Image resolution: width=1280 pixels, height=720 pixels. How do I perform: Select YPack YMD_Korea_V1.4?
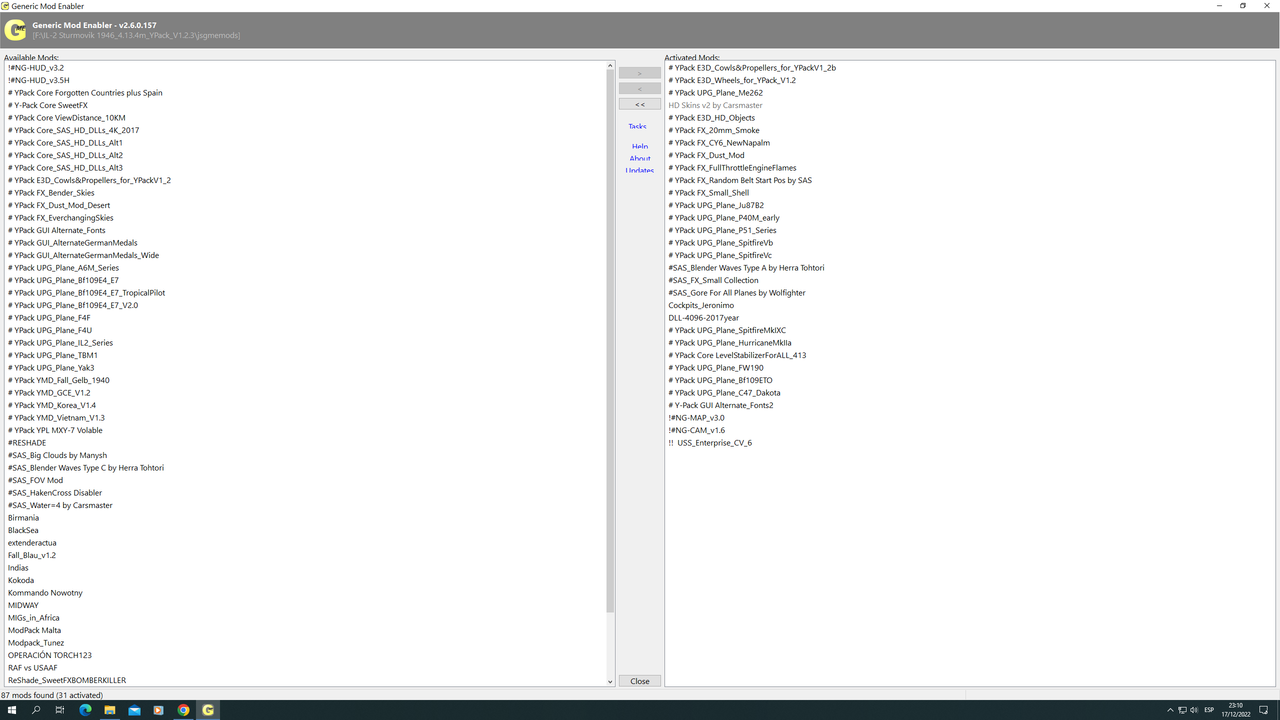[52, 405]
